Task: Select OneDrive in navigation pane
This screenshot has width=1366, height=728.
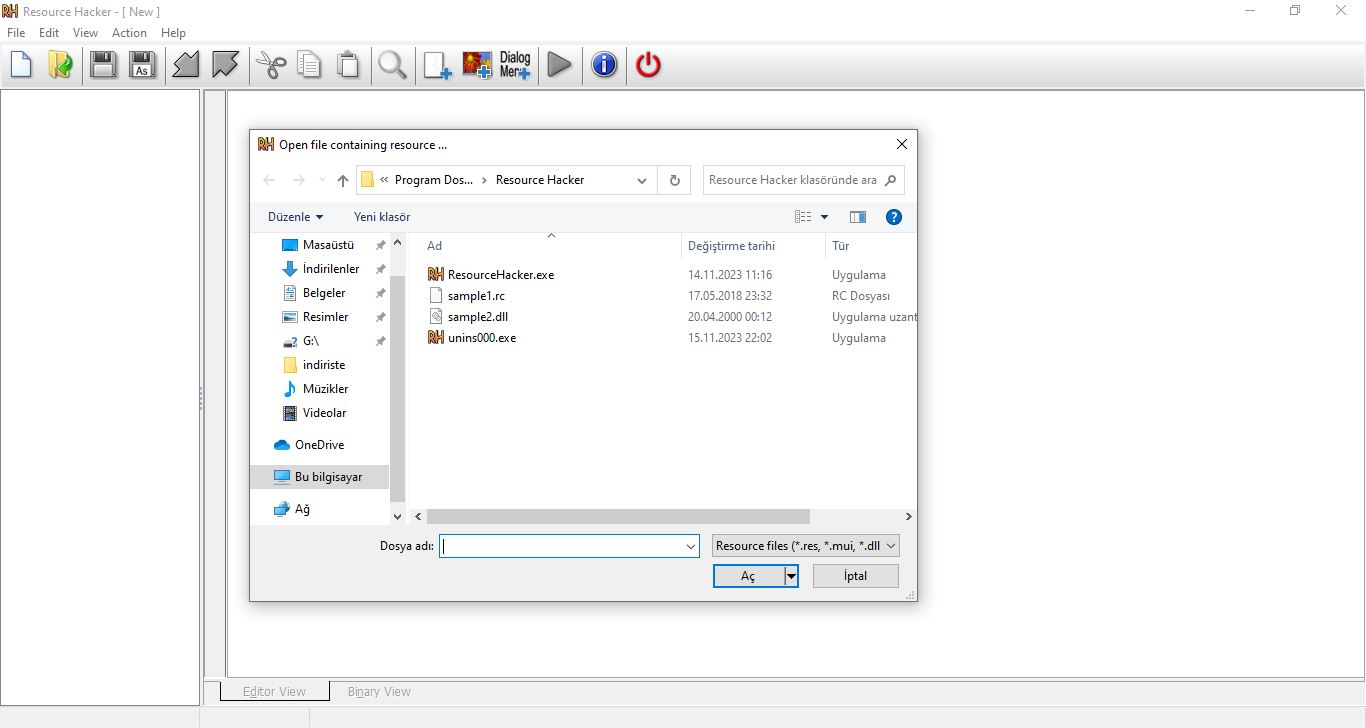Action: [x=319, y=445]
